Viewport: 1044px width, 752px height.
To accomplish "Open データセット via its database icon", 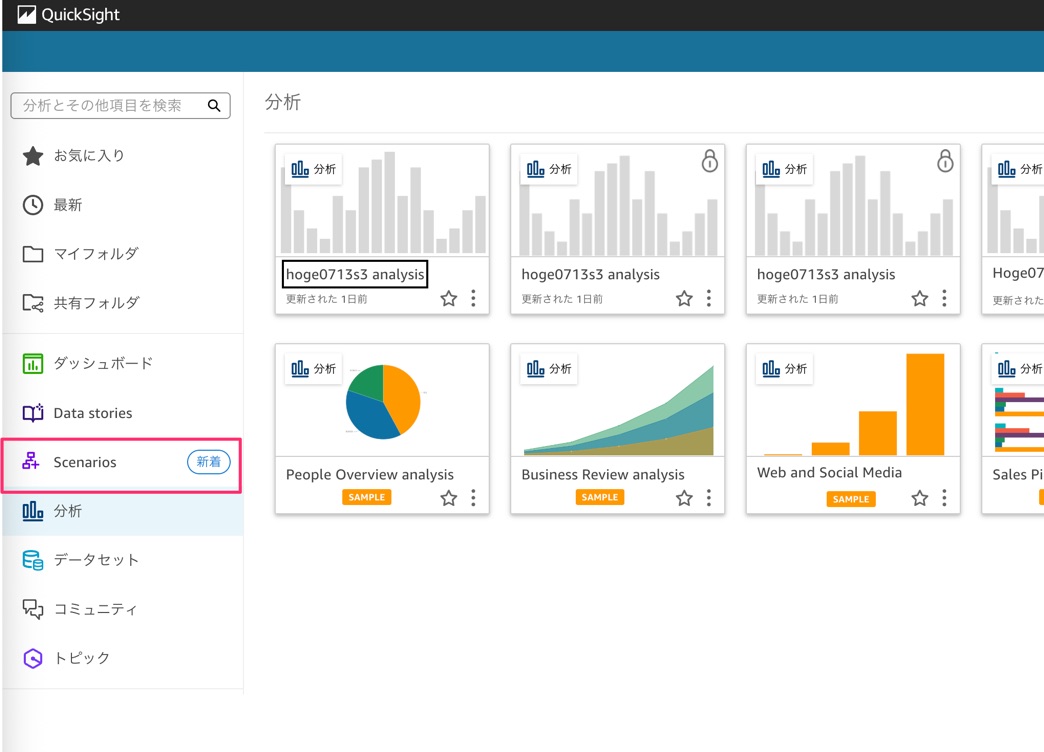I will tap(33, 560).
